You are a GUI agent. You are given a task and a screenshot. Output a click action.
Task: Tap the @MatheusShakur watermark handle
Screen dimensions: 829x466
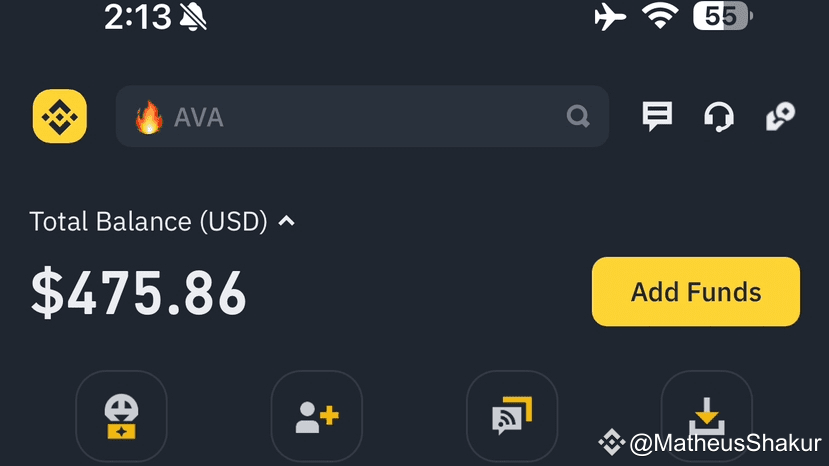[725, 443]
